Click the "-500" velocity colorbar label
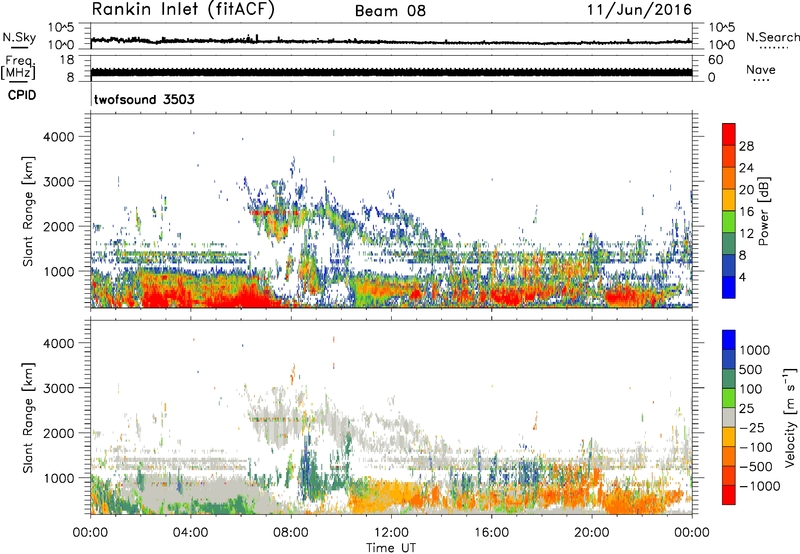This screenshot has width=800, height=554. coord(756,467)
